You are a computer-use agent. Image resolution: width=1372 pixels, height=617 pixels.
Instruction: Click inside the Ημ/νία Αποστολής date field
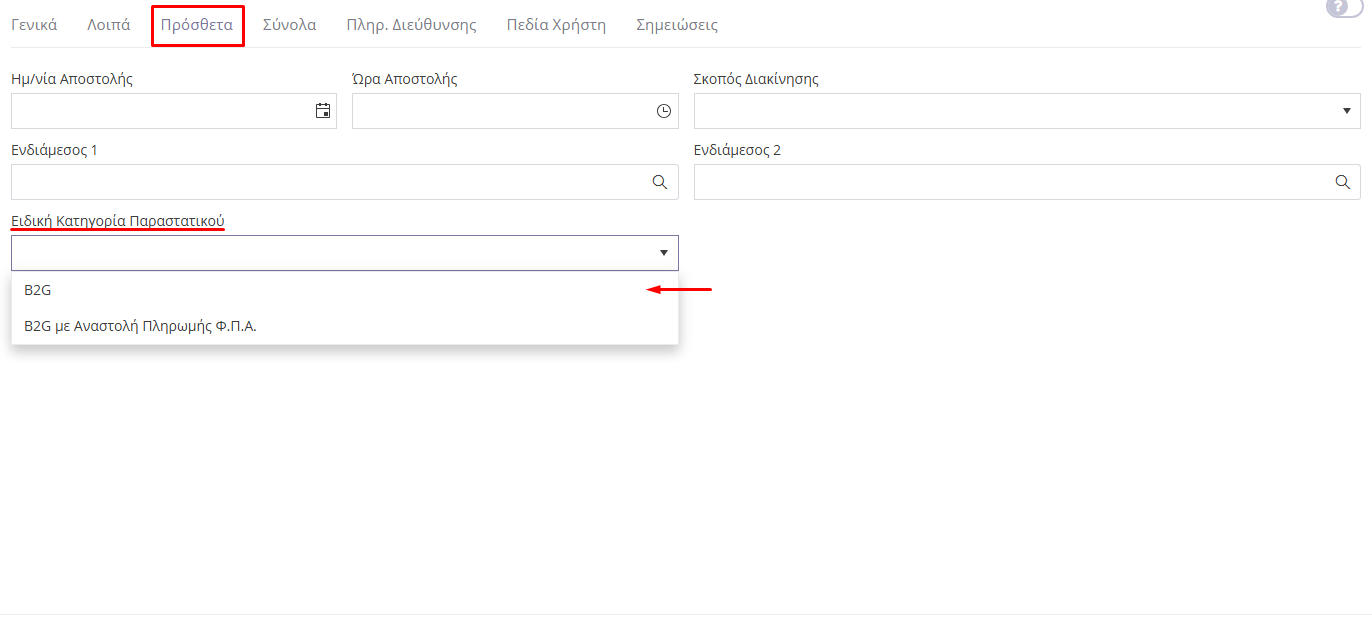(x=160, y=111)
